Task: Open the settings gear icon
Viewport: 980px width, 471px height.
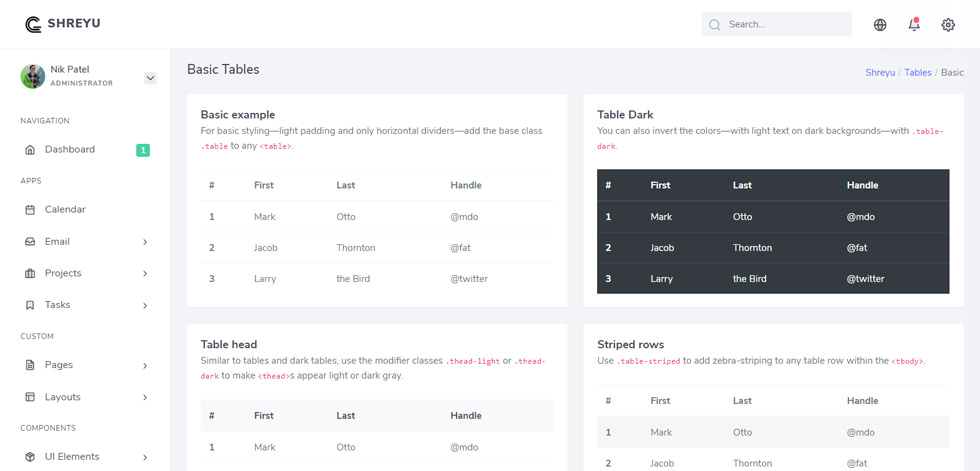Action: (x=948, y=25)
